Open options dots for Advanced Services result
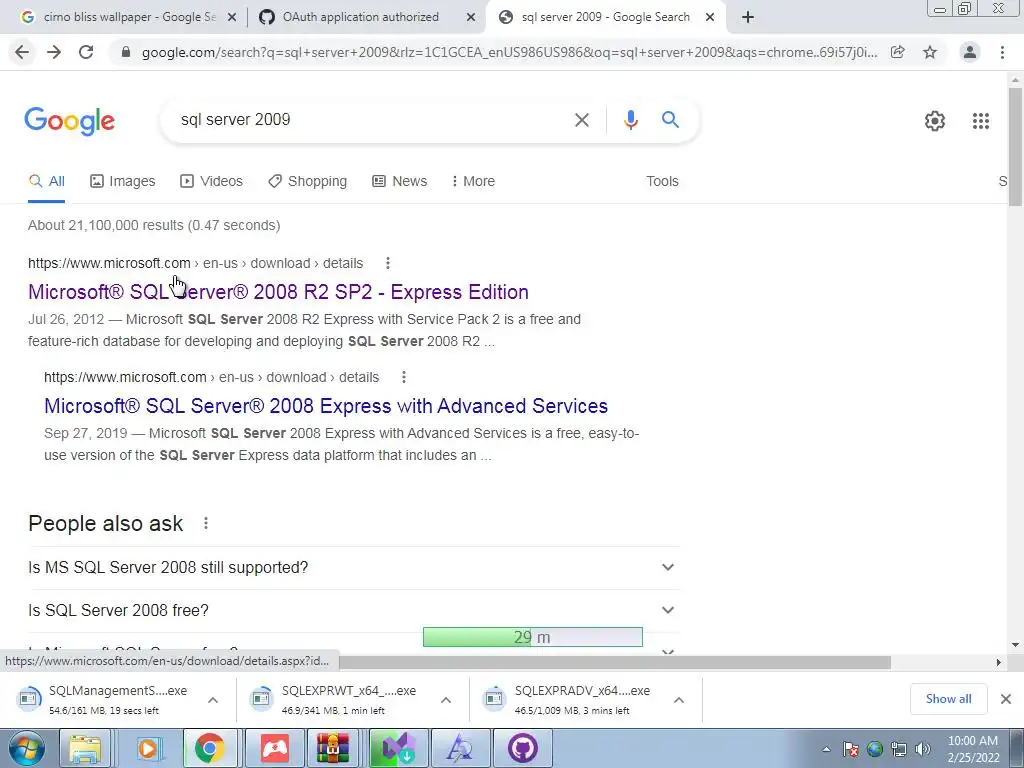 [x=404, y=377]
